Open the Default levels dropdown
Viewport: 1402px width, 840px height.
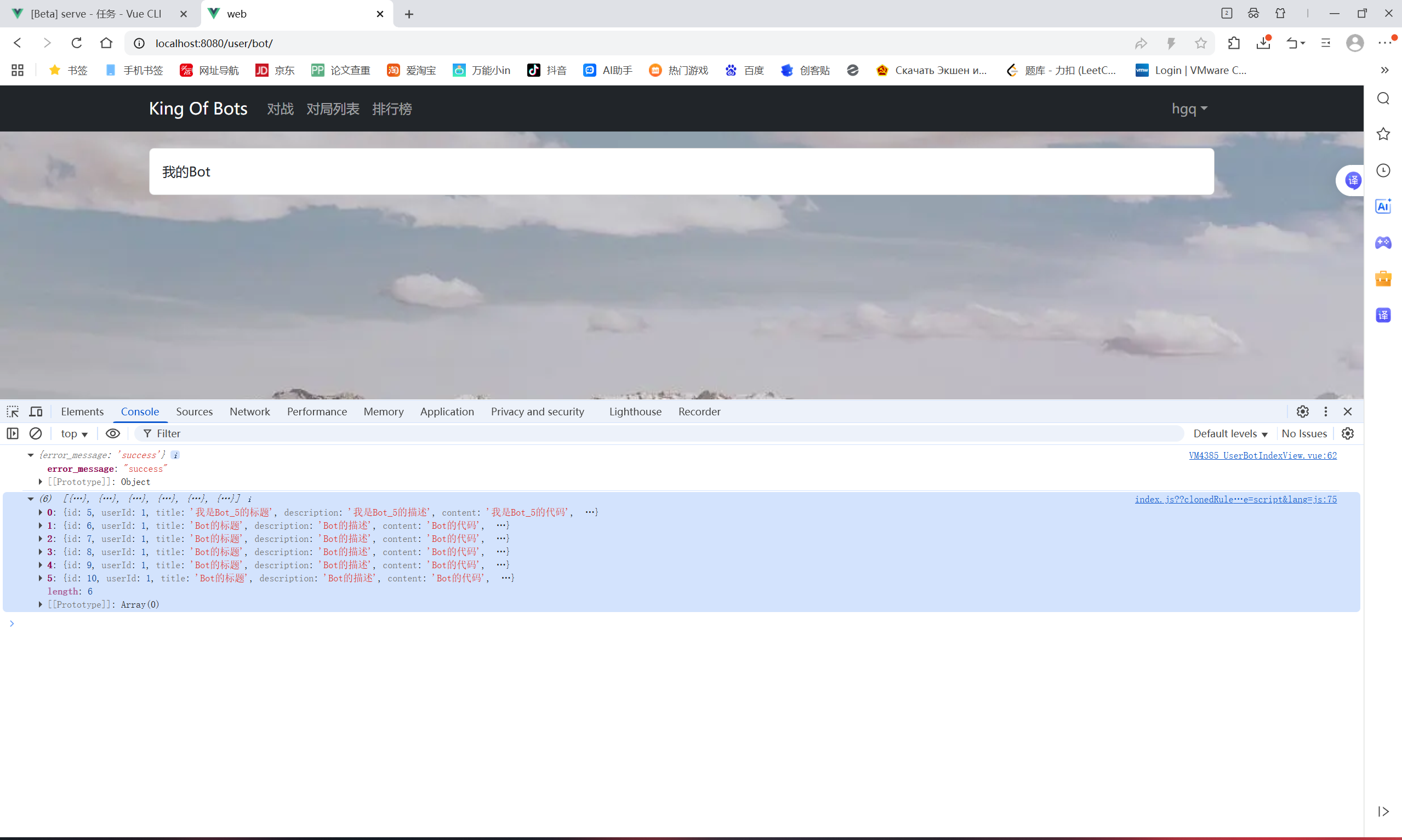[1230, 433]
